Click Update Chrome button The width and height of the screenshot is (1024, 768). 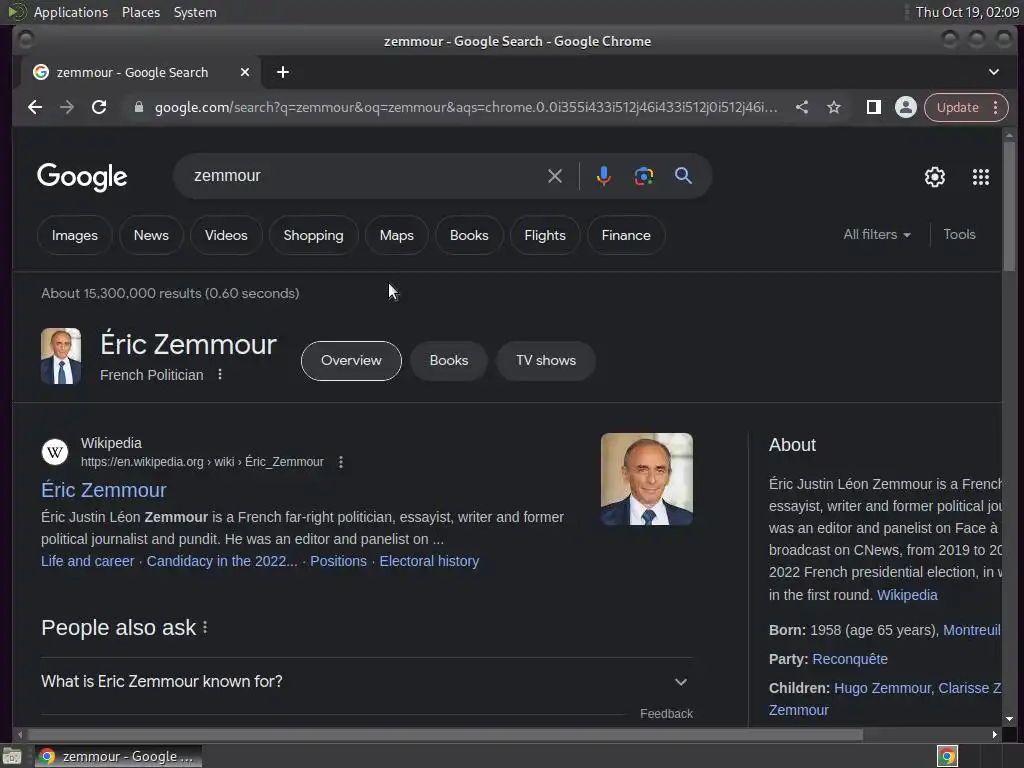(957, 107)
